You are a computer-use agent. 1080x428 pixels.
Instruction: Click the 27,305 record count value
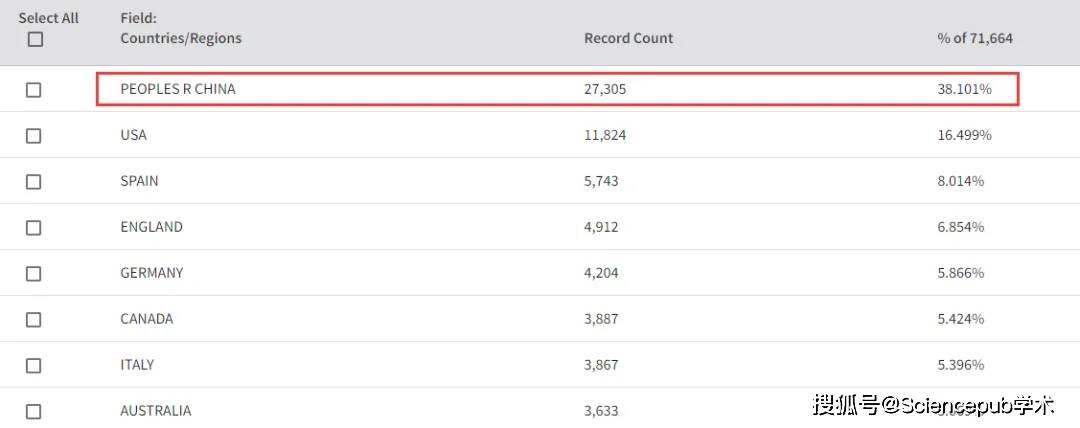click(605, 89)
